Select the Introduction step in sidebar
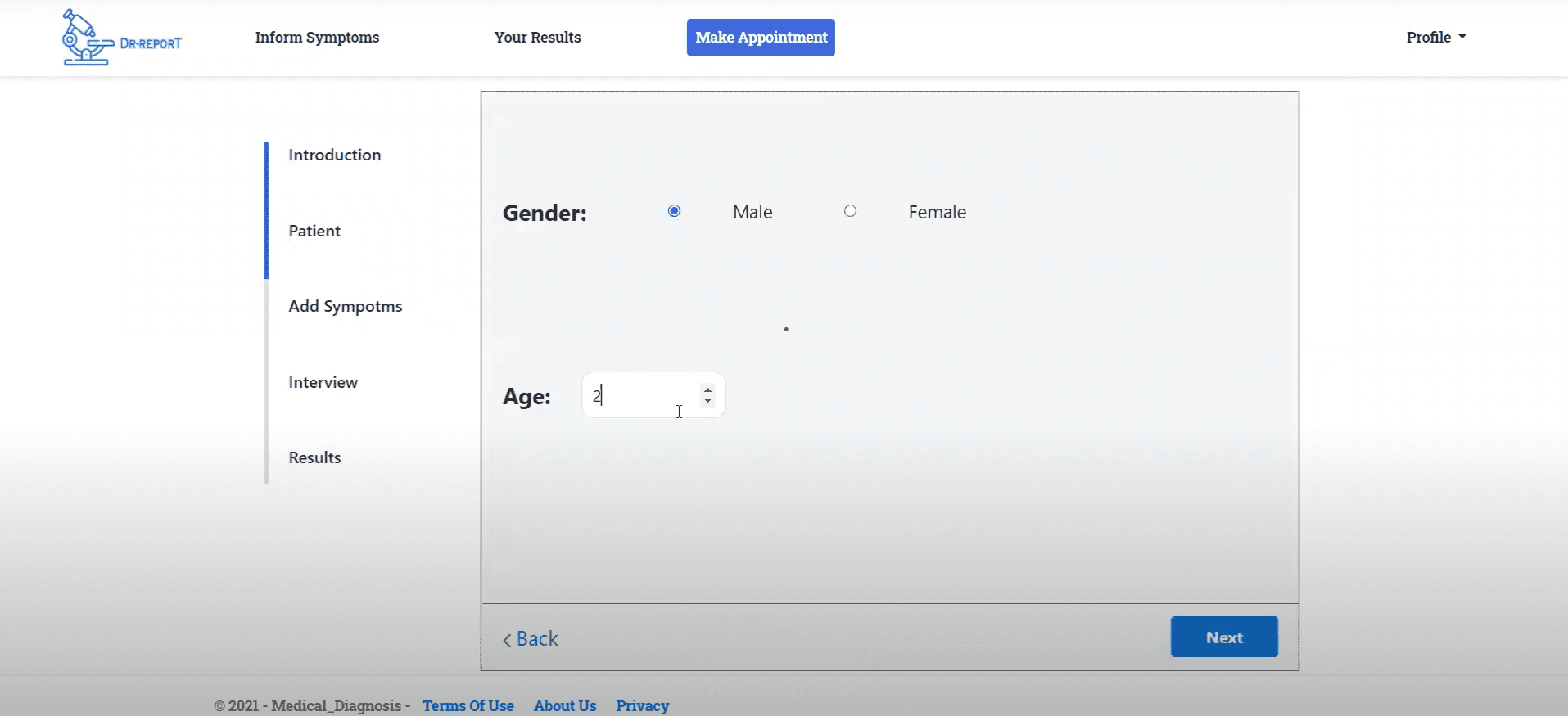 (x=334, y=155)
